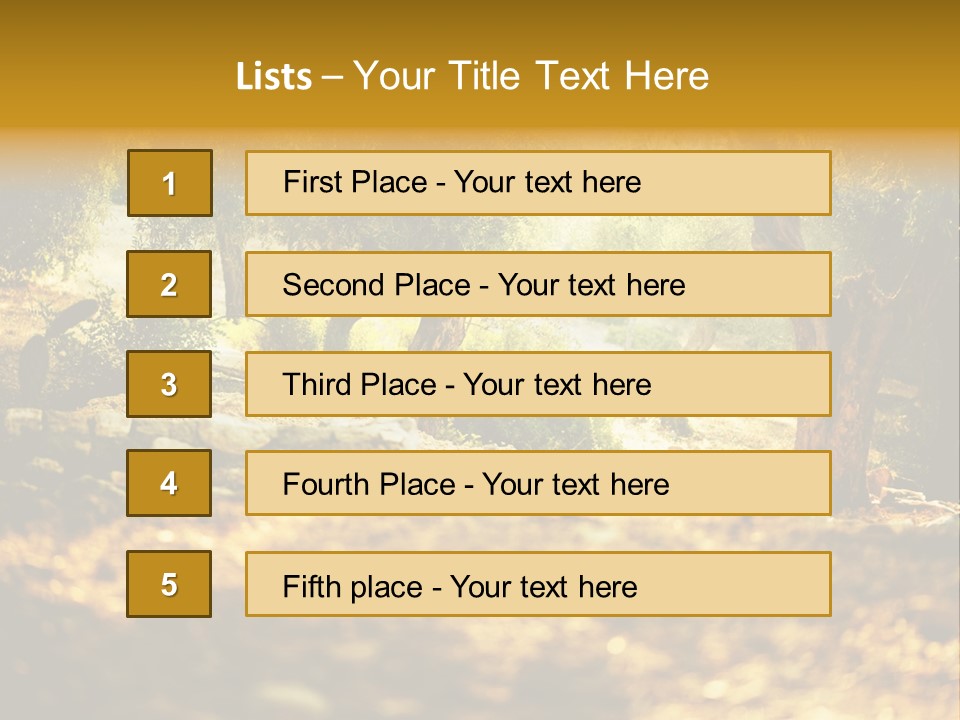The width and height of the screenshot is (960, 720).
Task: Click the number 1 box
Action: [x=170, y=183]
